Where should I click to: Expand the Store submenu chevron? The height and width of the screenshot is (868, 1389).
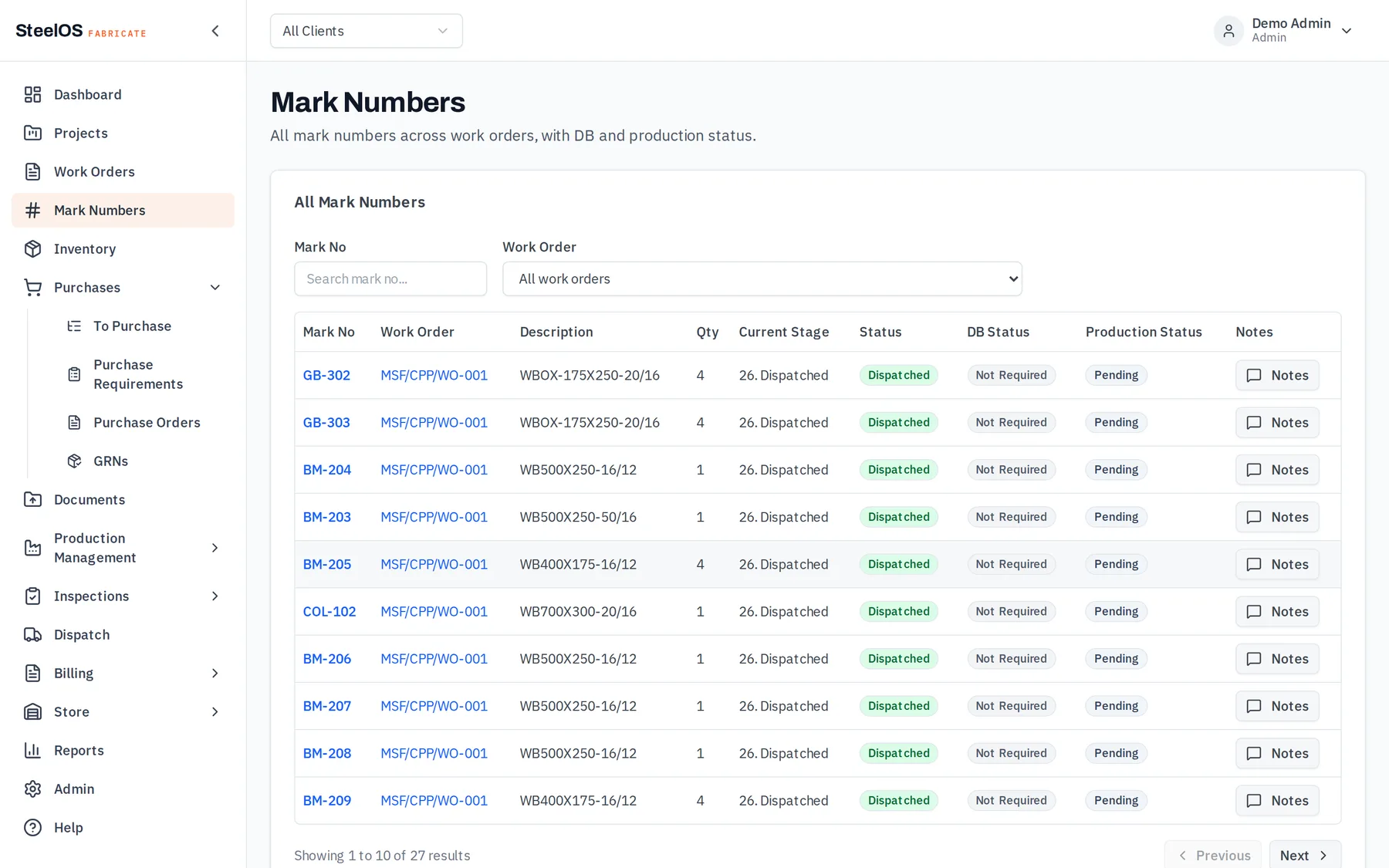coord(215,712)
